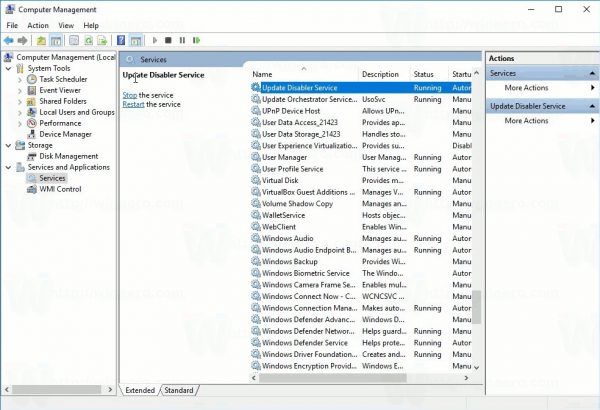The image size is (600, 410).
Task: Click scroll-down arrow of services list
Action: tap(476, 367)
